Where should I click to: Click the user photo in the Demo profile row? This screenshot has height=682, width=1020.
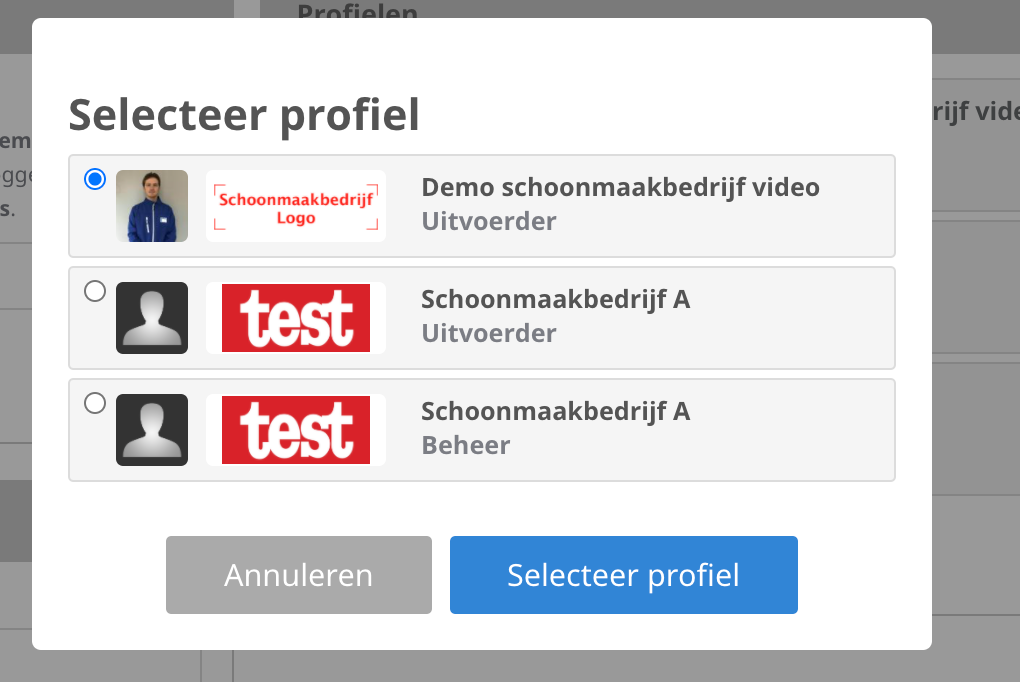pos(152,206)
